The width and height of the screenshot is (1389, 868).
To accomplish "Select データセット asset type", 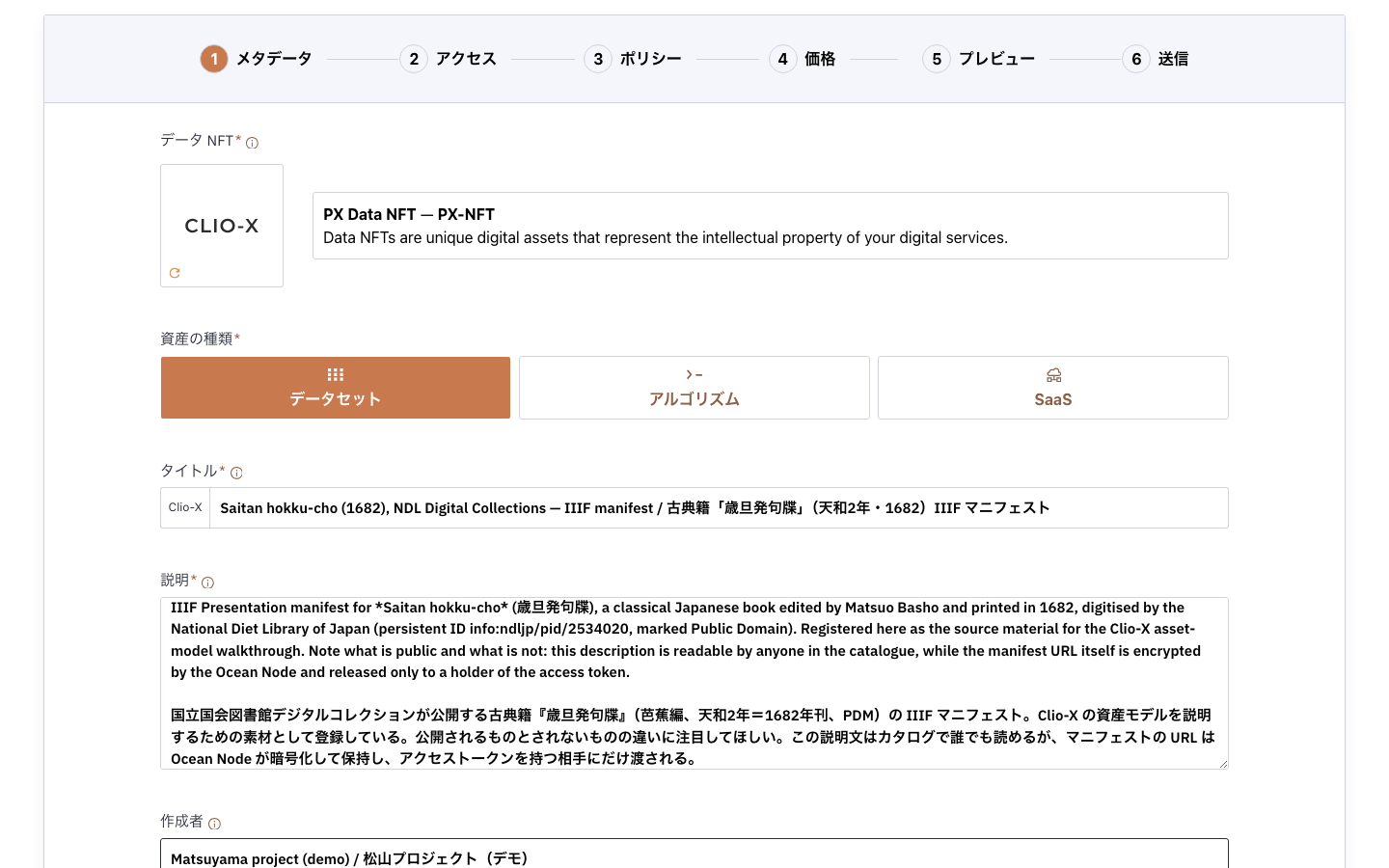I will [x=336, y=388].
